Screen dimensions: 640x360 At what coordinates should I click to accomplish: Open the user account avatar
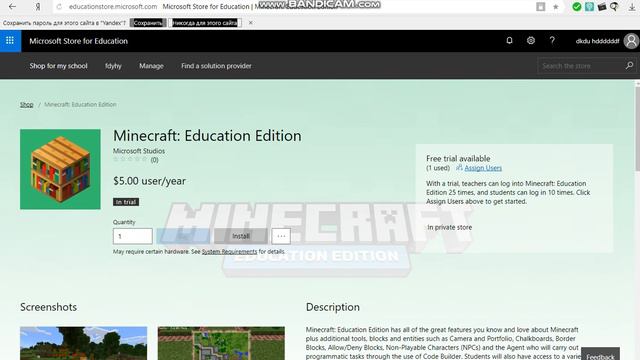[631, 41]
